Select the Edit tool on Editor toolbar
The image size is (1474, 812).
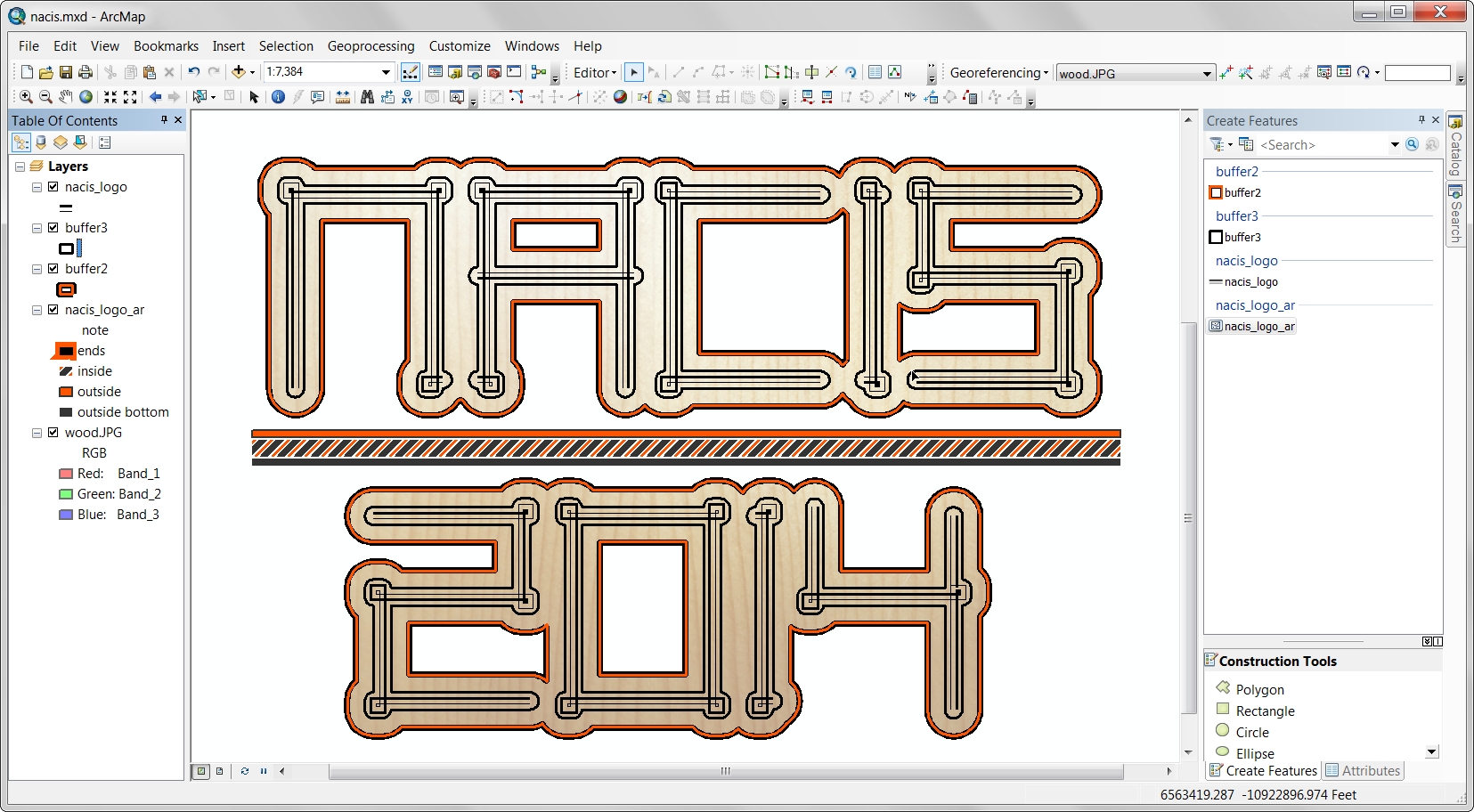click(633, 72)
